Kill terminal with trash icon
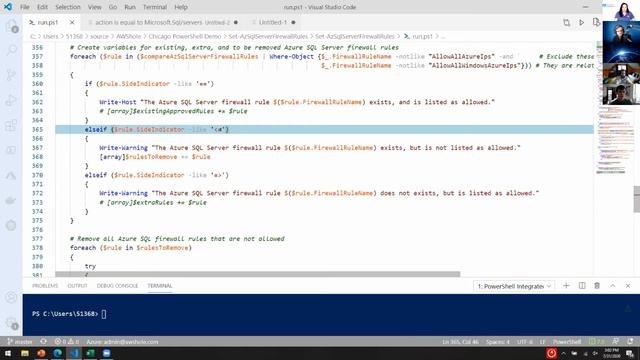 coord(597,286)
